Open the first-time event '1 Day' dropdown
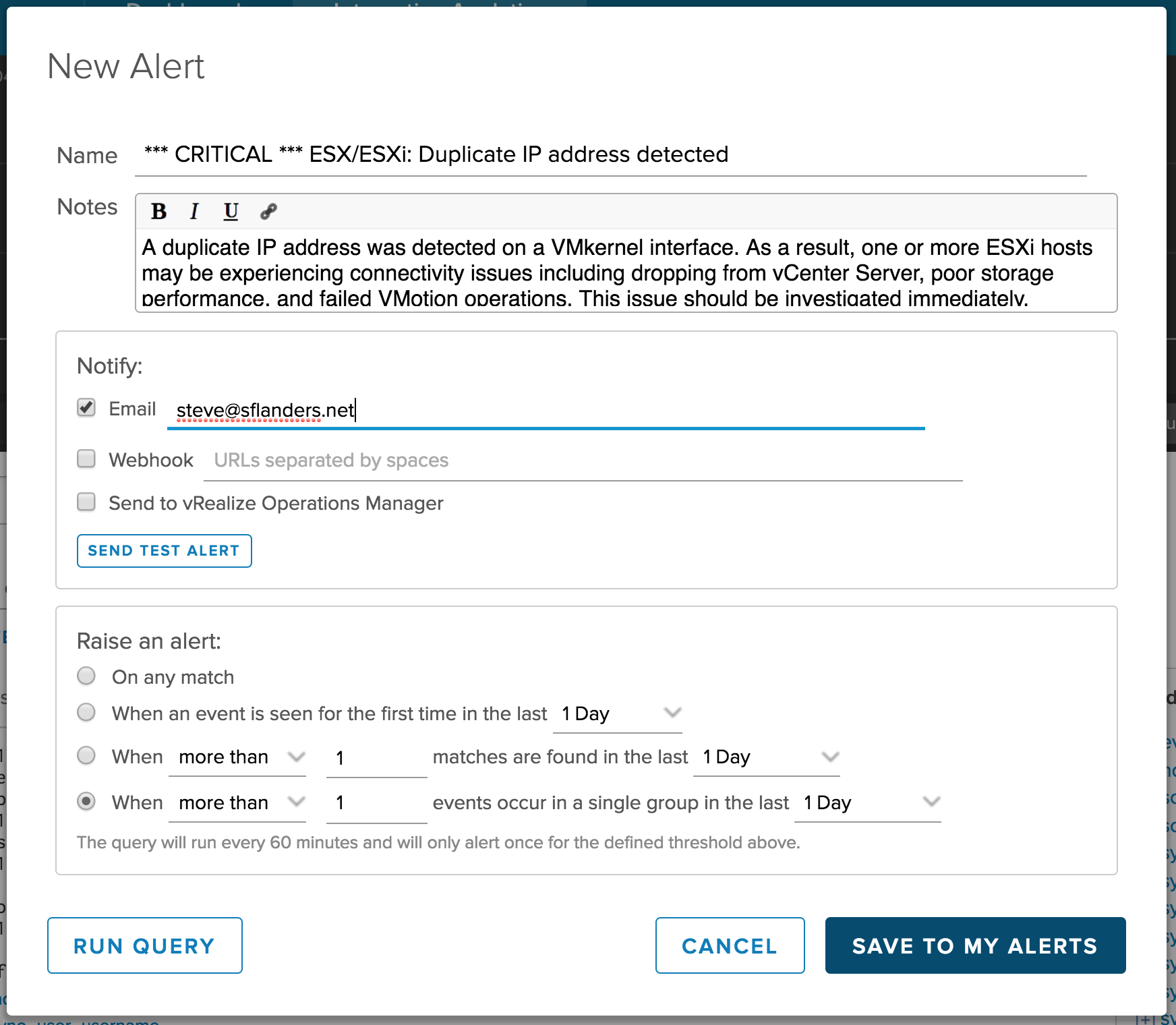Viewport: 1176px width, 1025px height. click(x=618, y=714)
